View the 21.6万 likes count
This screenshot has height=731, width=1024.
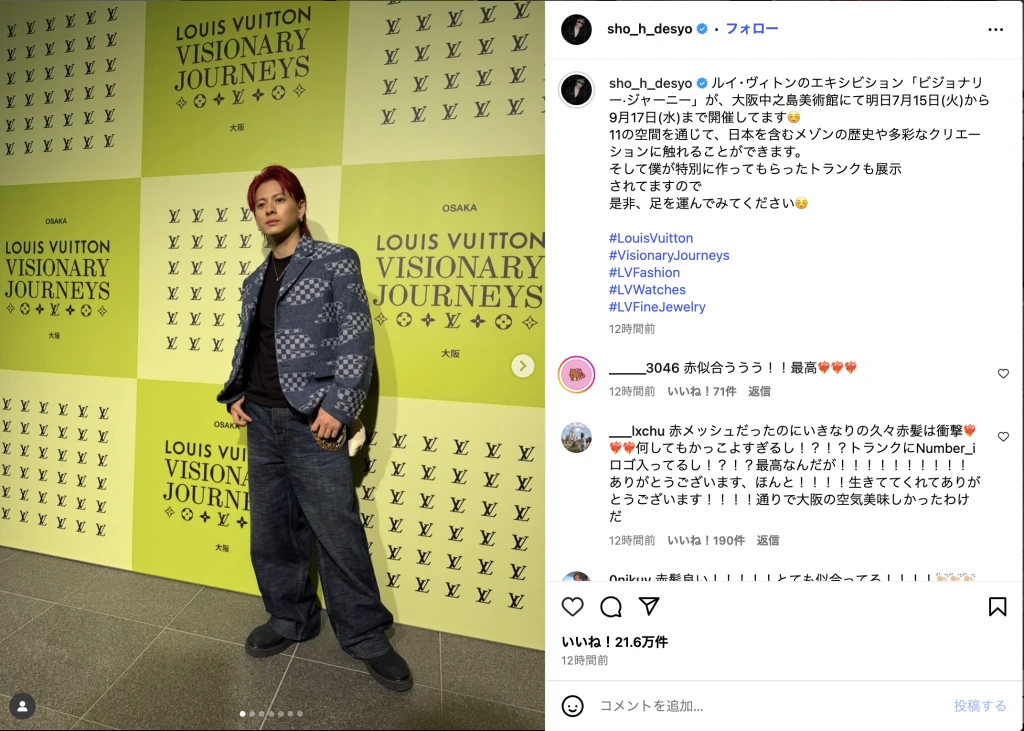point(614,642)
